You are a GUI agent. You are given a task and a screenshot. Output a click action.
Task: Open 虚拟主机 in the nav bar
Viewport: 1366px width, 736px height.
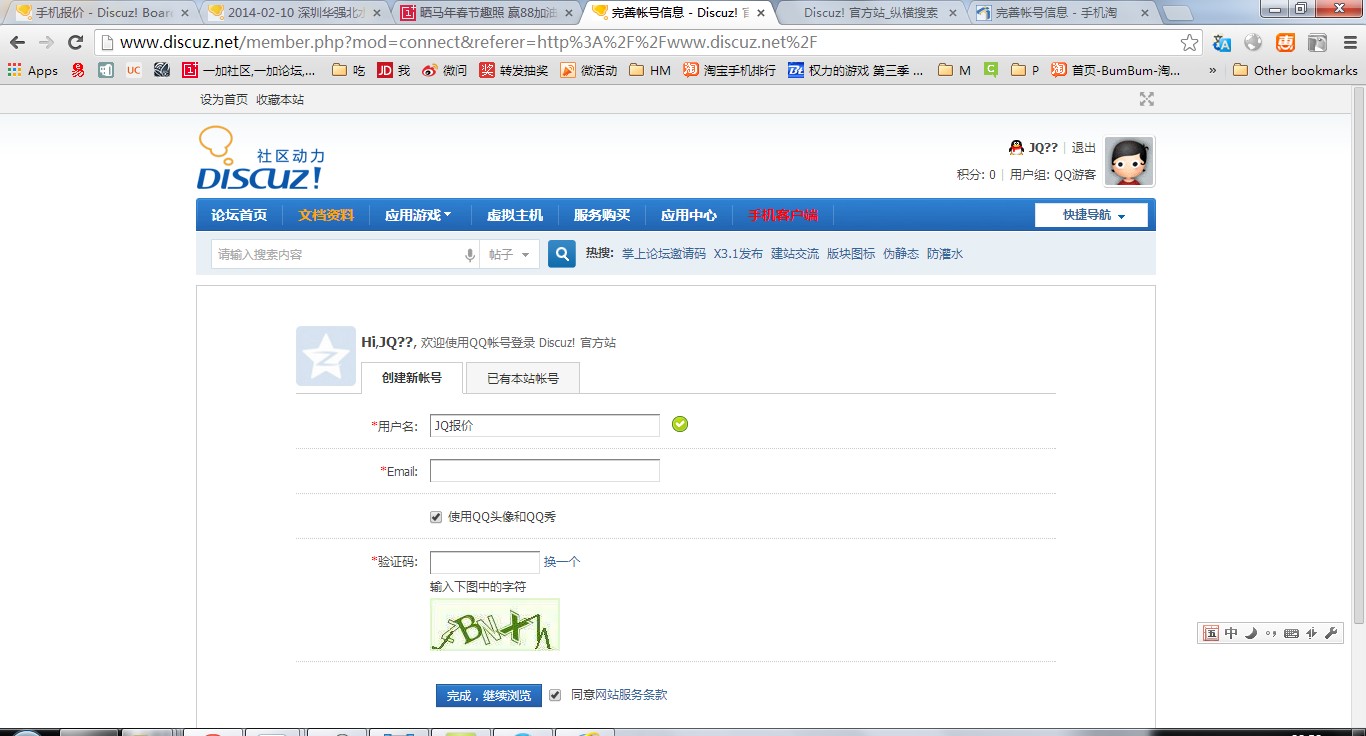(515, 215)
